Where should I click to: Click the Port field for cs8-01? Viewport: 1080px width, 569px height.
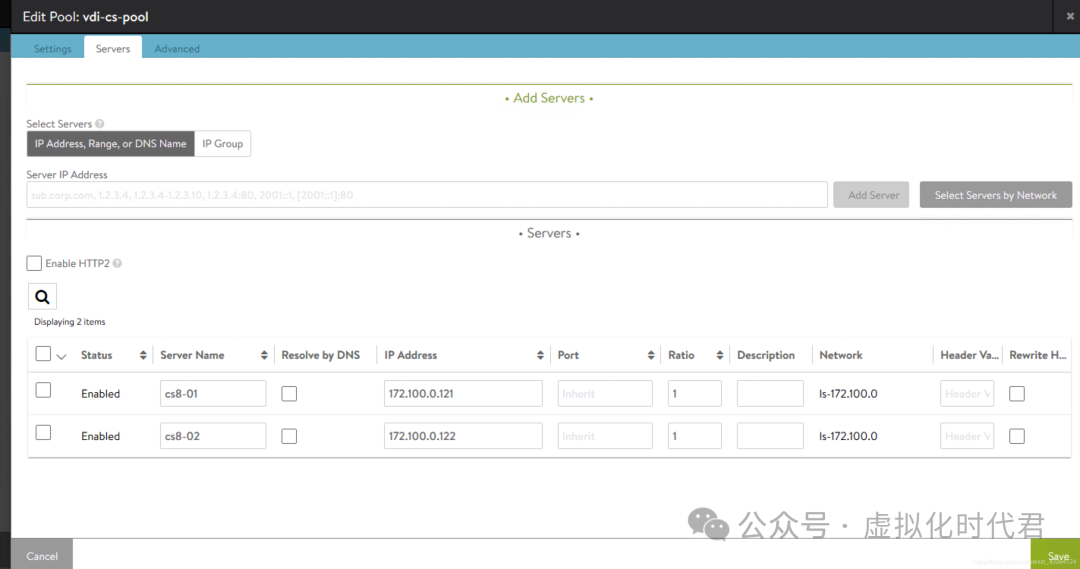click(605, 393)
